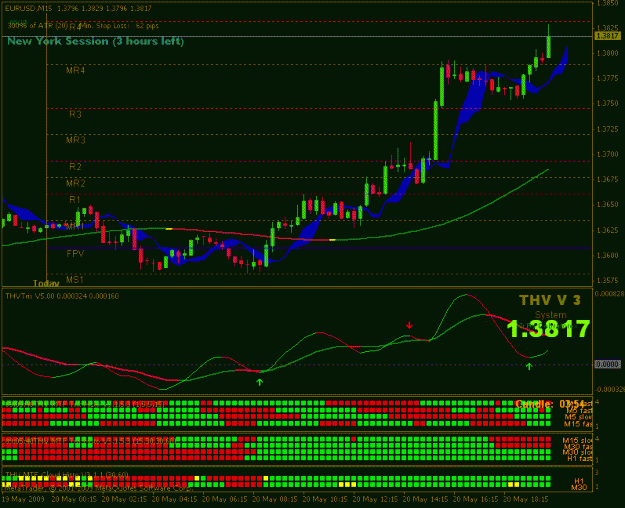Click 1.3575 on the price axis
Screen dimensions: 625x508
tap(608, 281)
